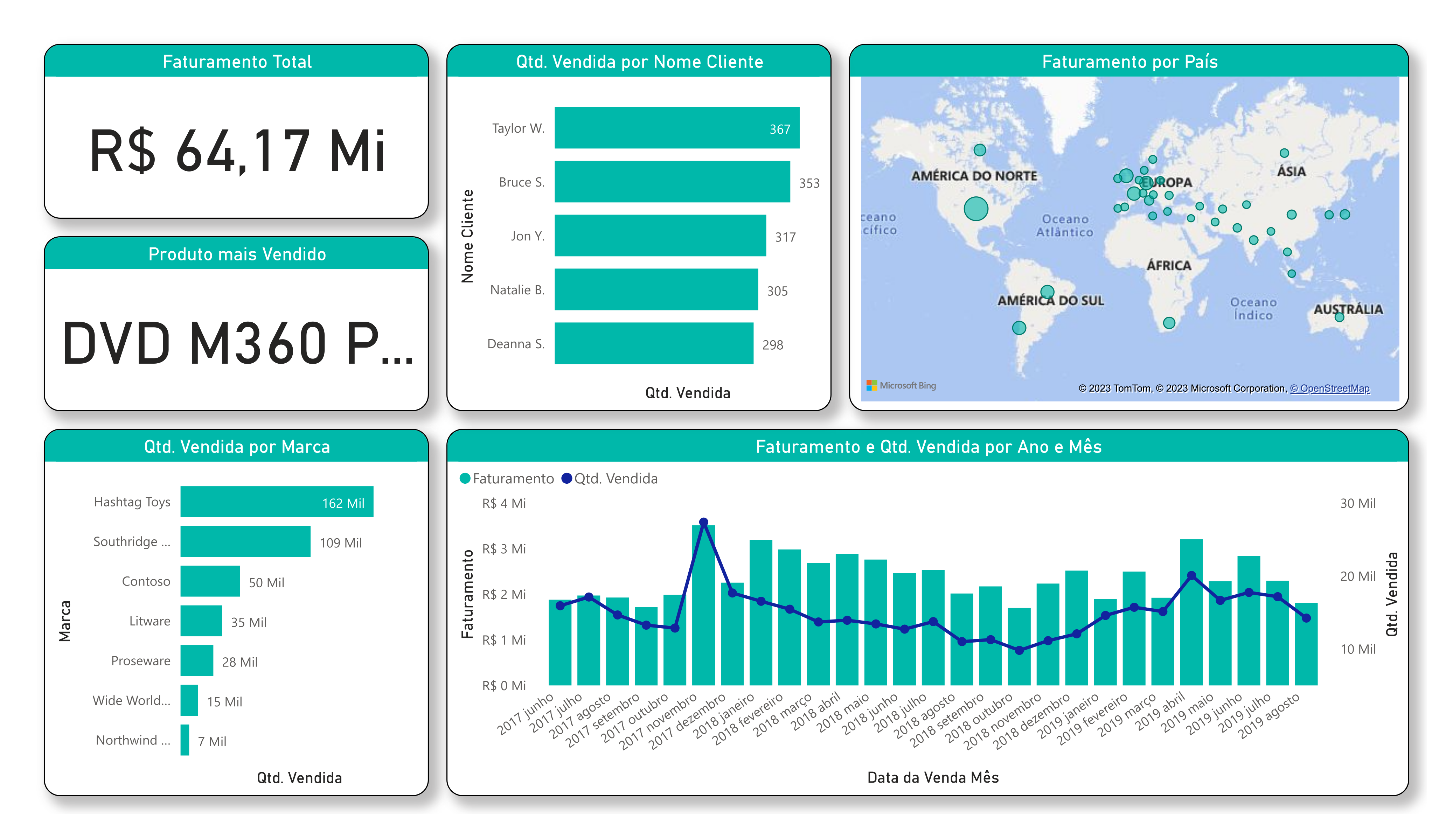Click the Microsoft Bing logo on map

click(x=901, y=385)
